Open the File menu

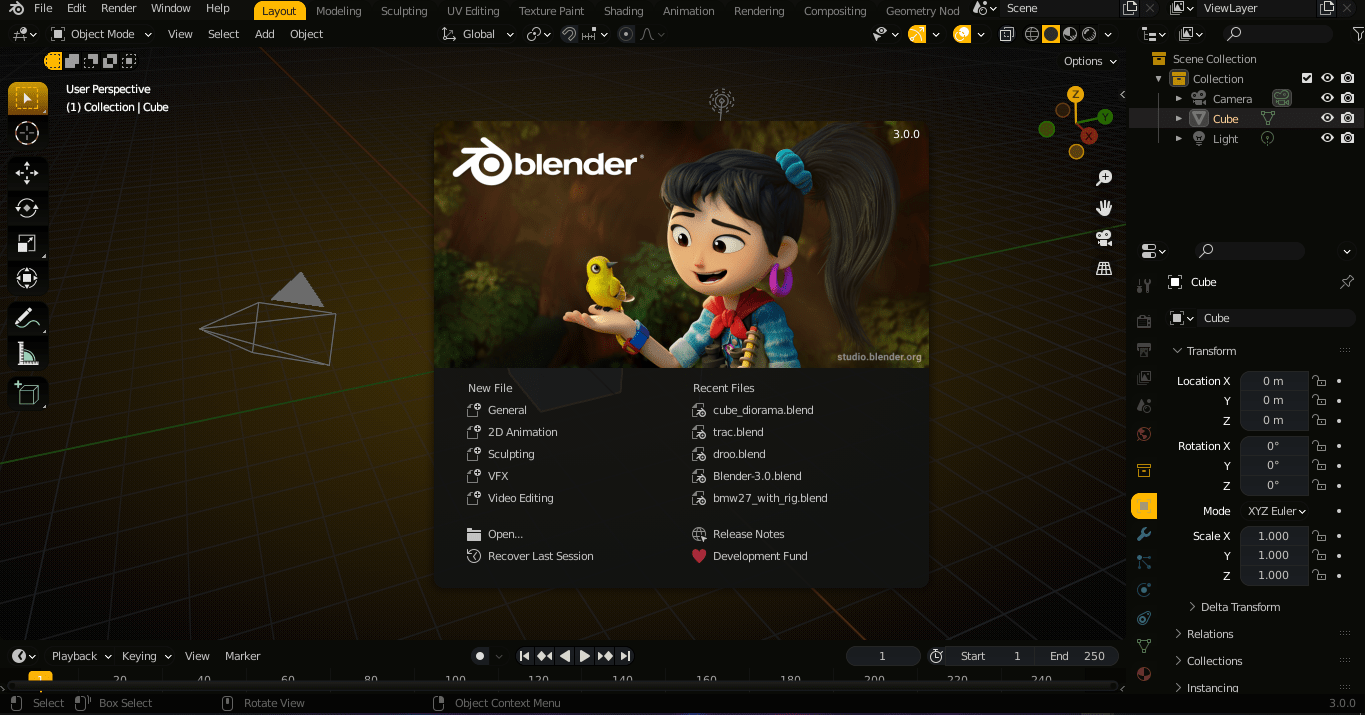click(43, 8)
